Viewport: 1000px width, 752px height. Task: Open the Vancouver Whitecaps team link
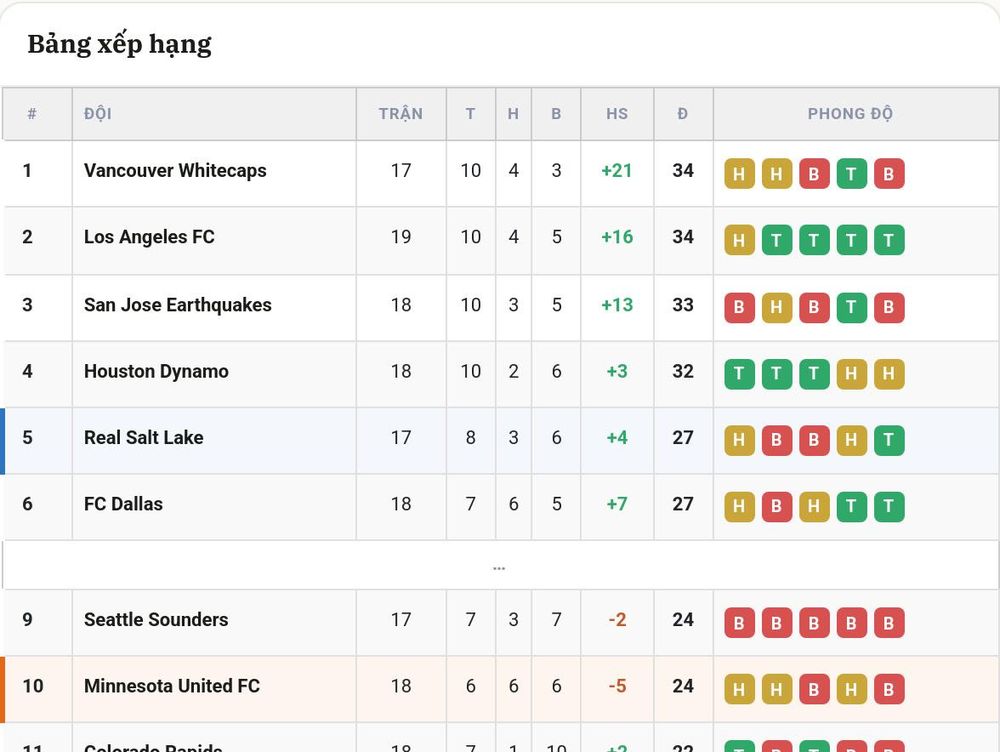click(175, 171)
